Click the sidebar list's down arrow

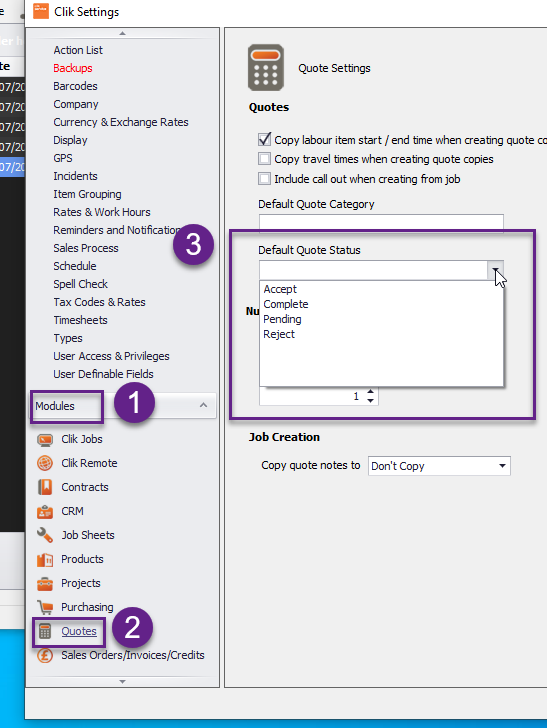click(x=123, y=682)
